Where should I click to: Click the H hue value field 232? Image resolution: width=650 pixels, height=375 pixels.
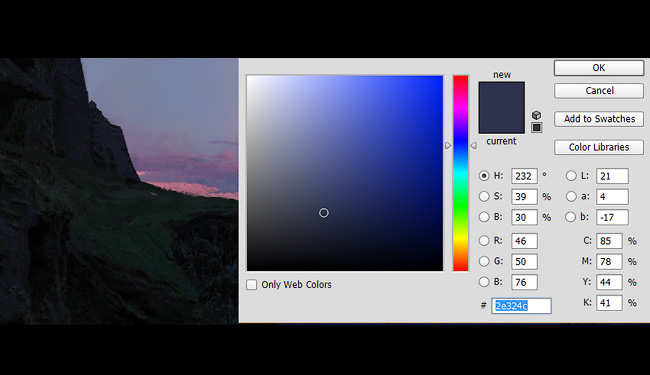[x=524, y=176]
